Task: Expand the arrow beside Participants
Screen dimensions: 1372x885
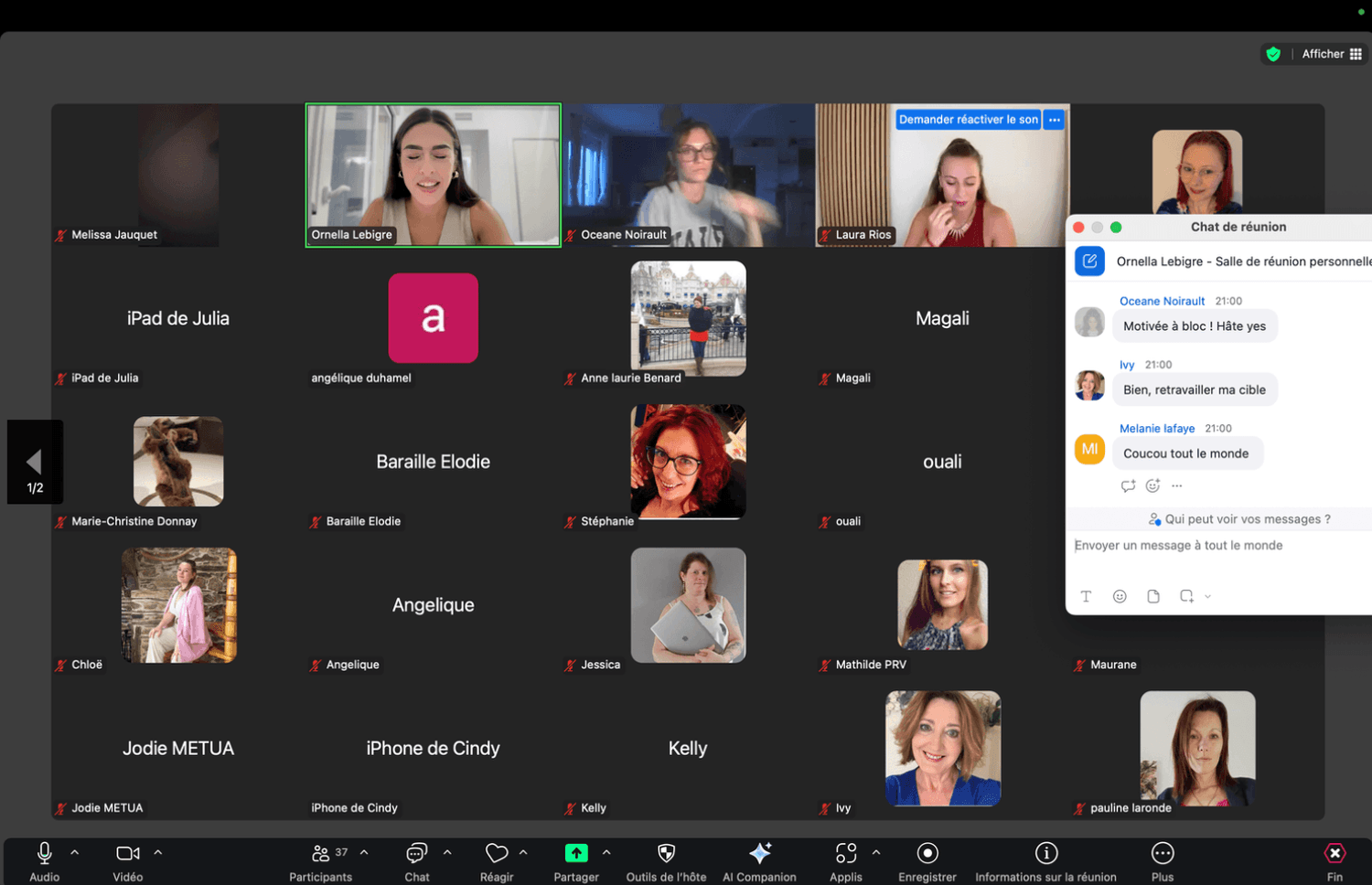Action: 364,852
